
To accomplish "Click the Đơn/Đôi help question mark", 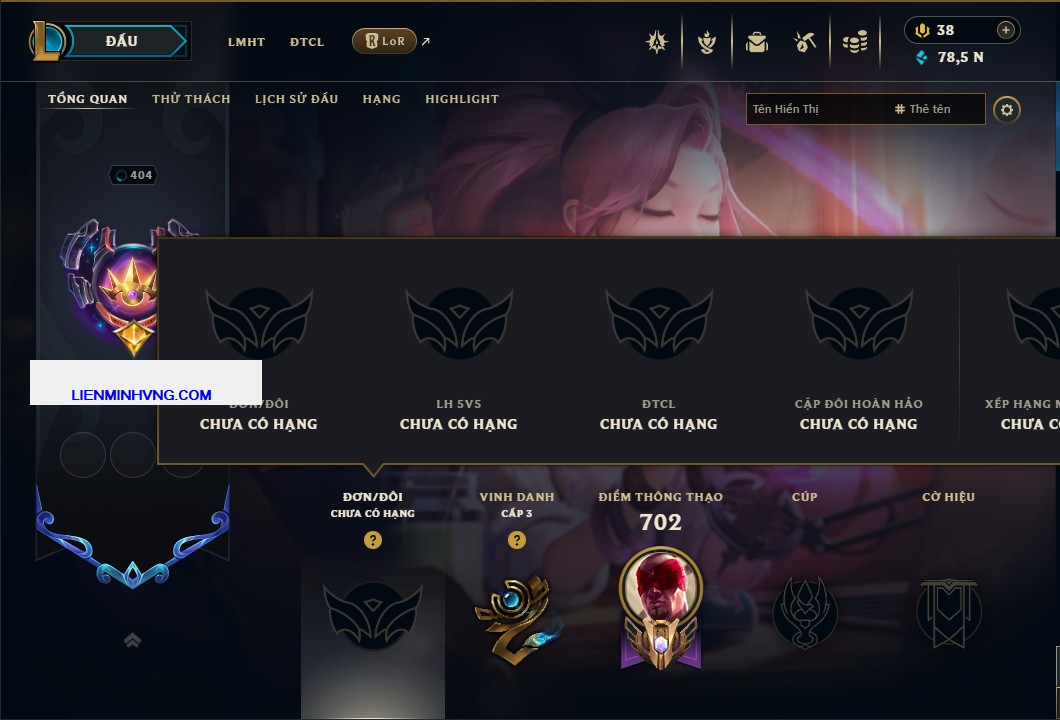I will pyautogui.click(x=372, y=539).
